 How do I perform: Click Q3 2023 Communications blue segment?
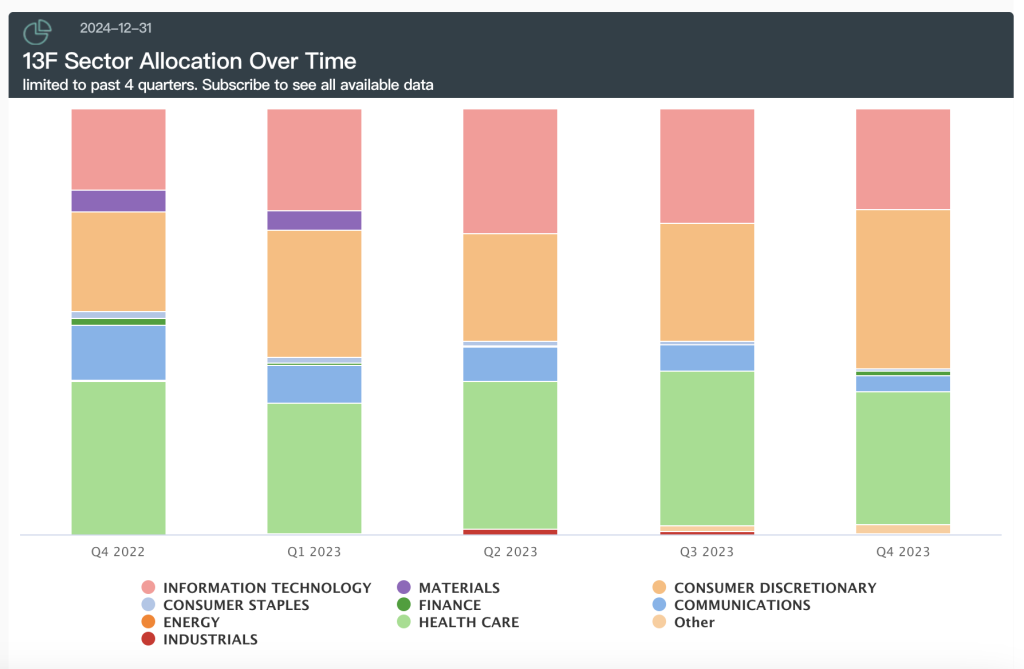[x=706, y=357]
